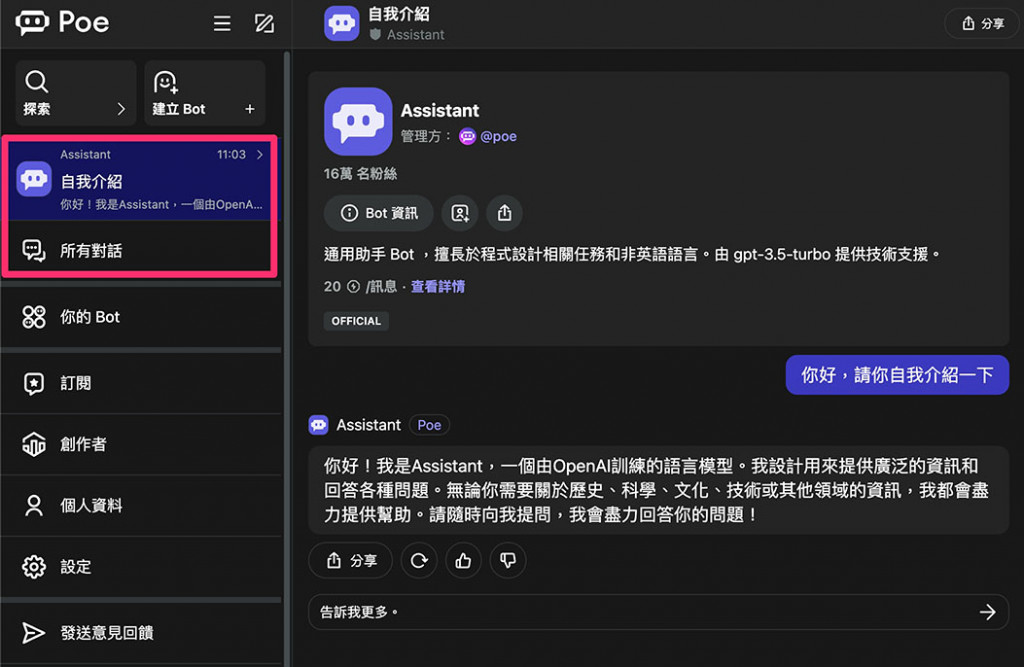Click the 訂閱 star badge icon
Viewport: 1024px width, 667px height.
tap(34, 383)
